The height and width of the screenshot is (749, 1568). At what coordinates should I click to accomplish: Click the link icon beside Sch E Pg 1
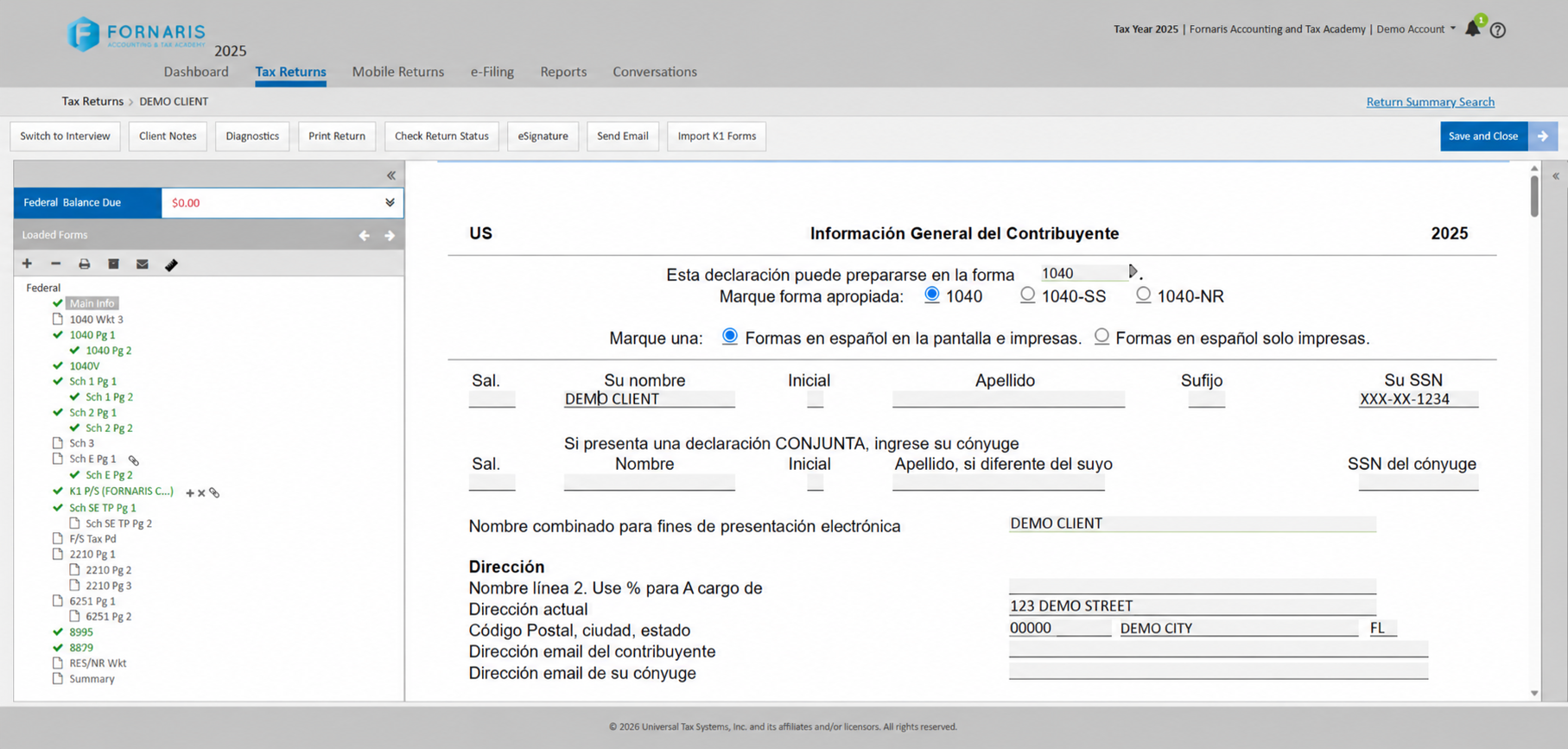(134, 460)
